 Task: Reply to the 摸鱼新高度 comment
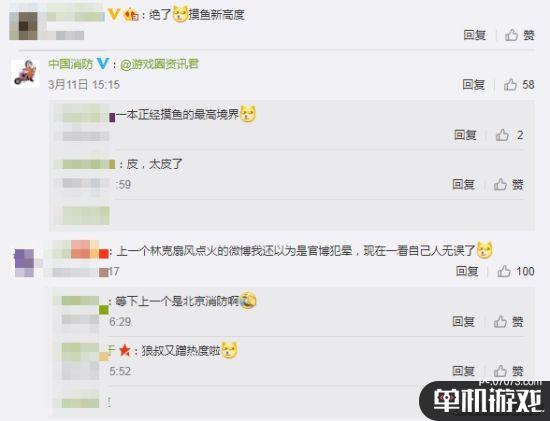475,35
